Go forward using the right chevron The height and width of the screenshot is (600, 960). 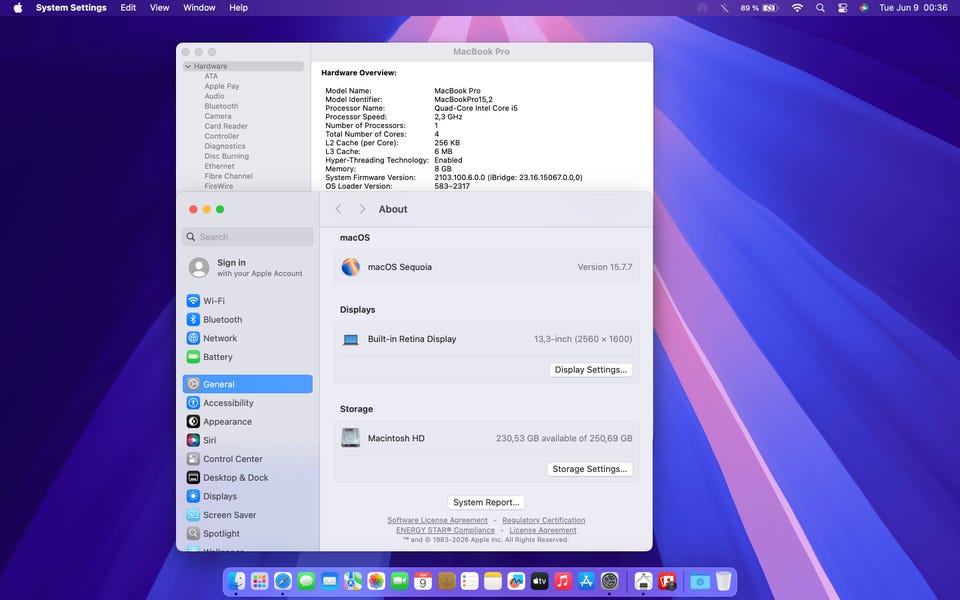coord(362,209)
